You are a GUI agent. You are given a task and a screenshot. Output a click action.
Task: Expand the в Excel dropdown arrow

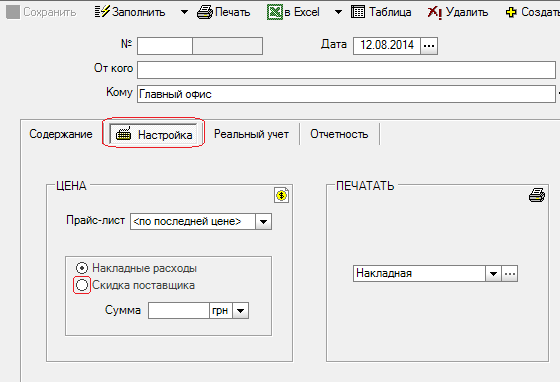(338, 12)
